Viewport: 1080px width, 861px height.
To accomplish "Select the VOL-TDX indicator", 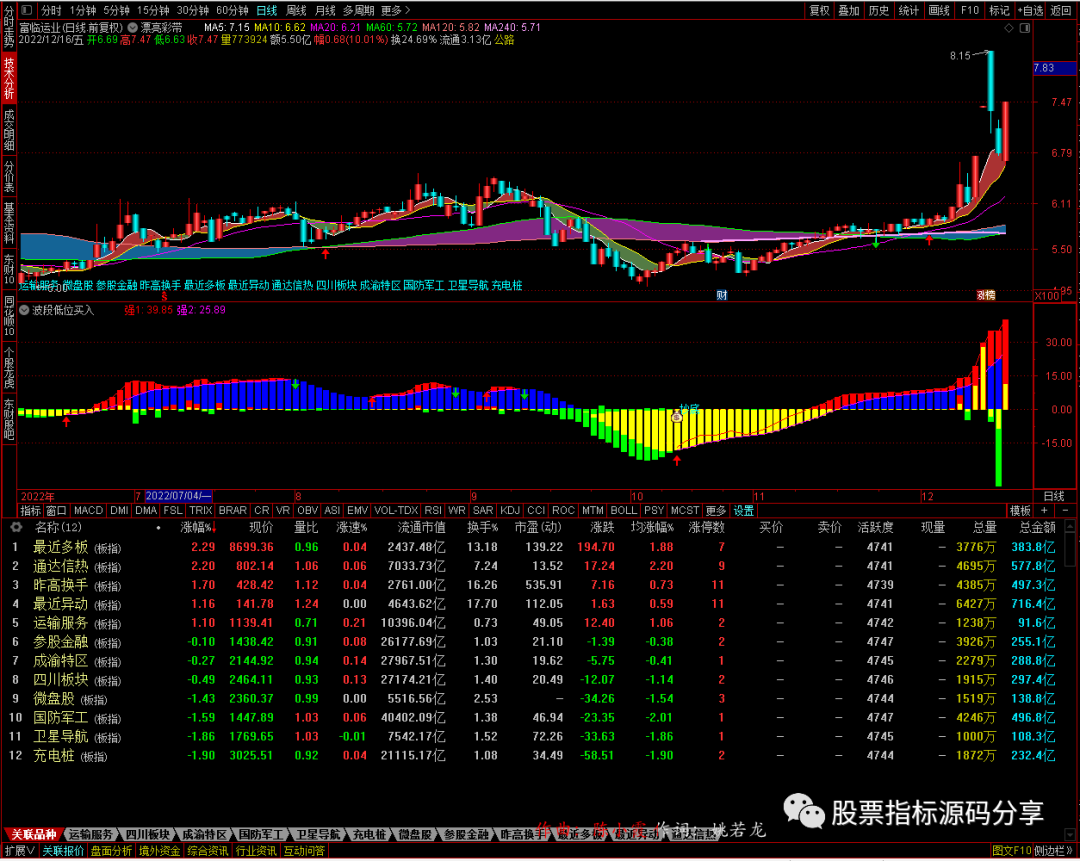I will [396, 510].
